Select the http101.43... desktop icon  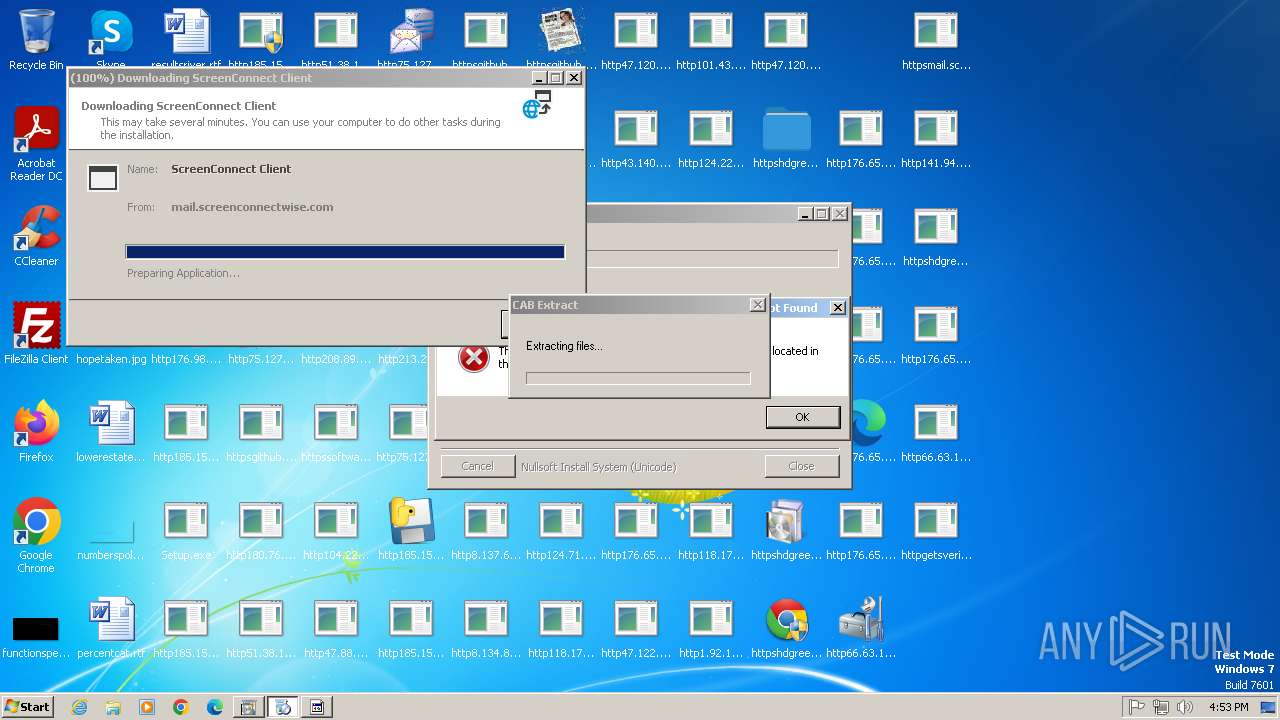pyautogui.click(x=711, y=40)
